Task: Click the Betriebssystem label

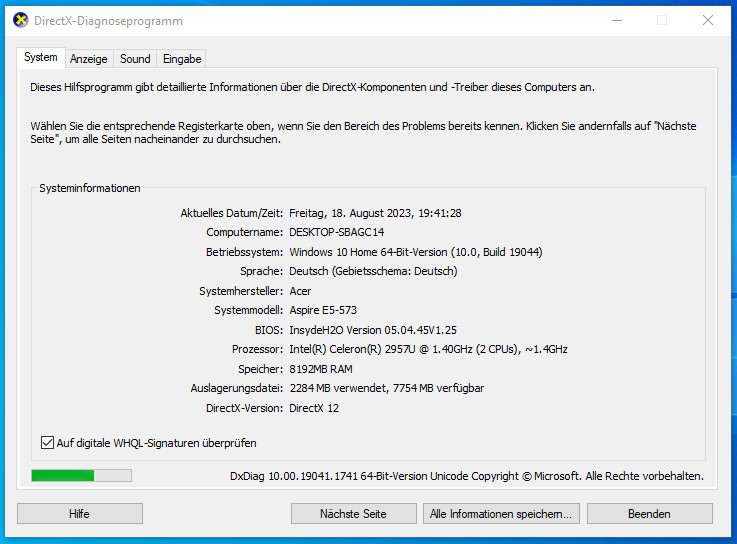Action: click(244, 252)
